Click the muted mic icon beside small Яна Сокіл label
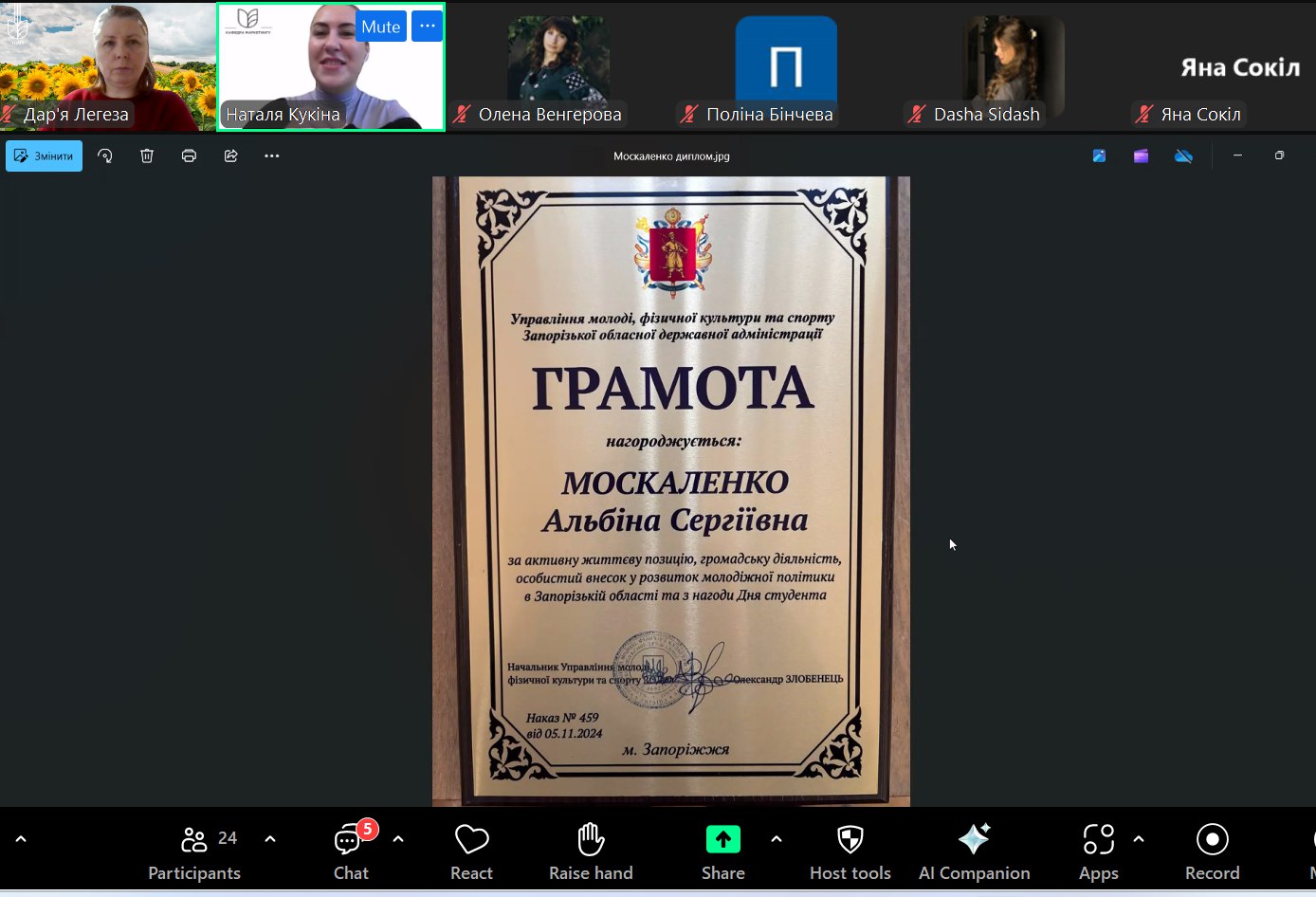 point(1144,115)
